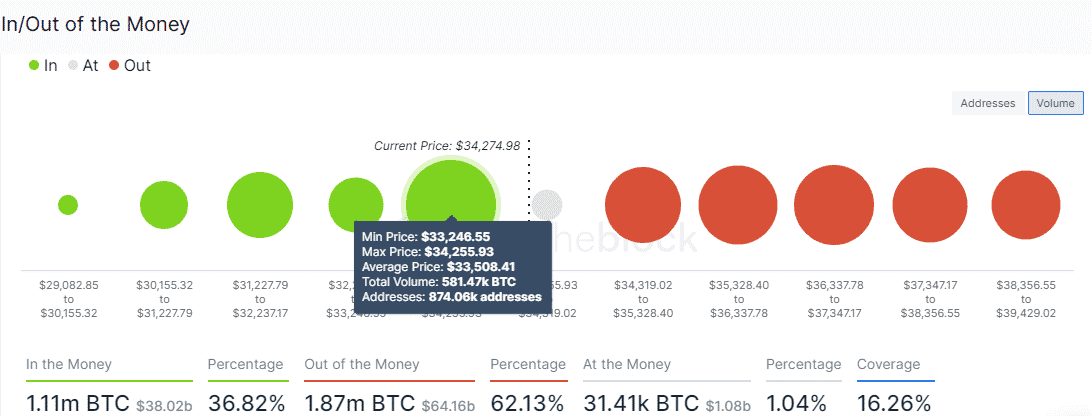Click the highlighted green bubble above the tooltip
This screenshot has height=416, width=1092.
451,203
